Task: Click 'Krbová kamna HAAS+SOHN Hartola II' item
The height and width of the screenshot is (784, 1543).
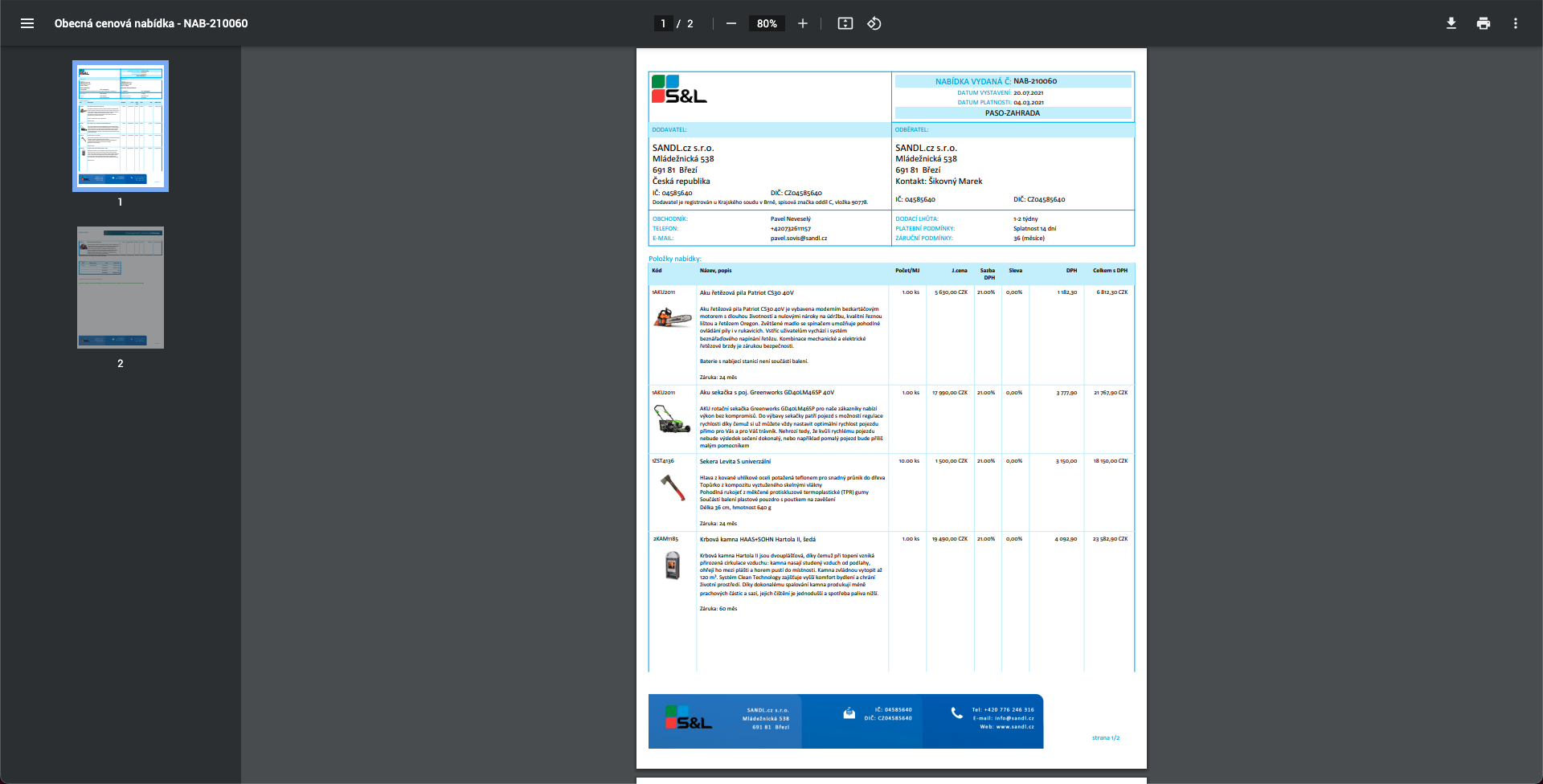Action: 758,540
